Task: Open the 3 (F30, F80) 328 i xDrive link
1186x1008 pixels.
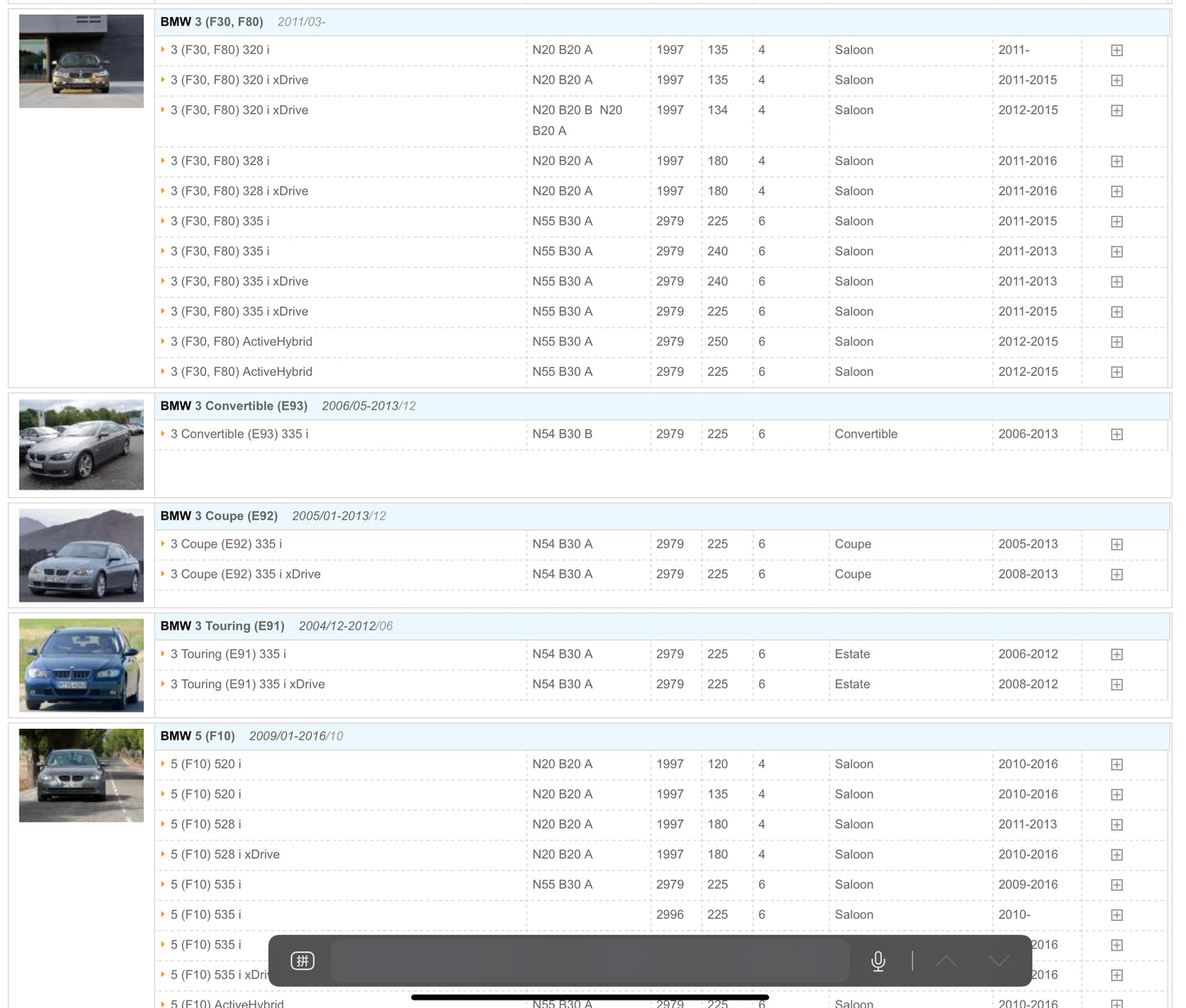Action: (x=239, y=191)
